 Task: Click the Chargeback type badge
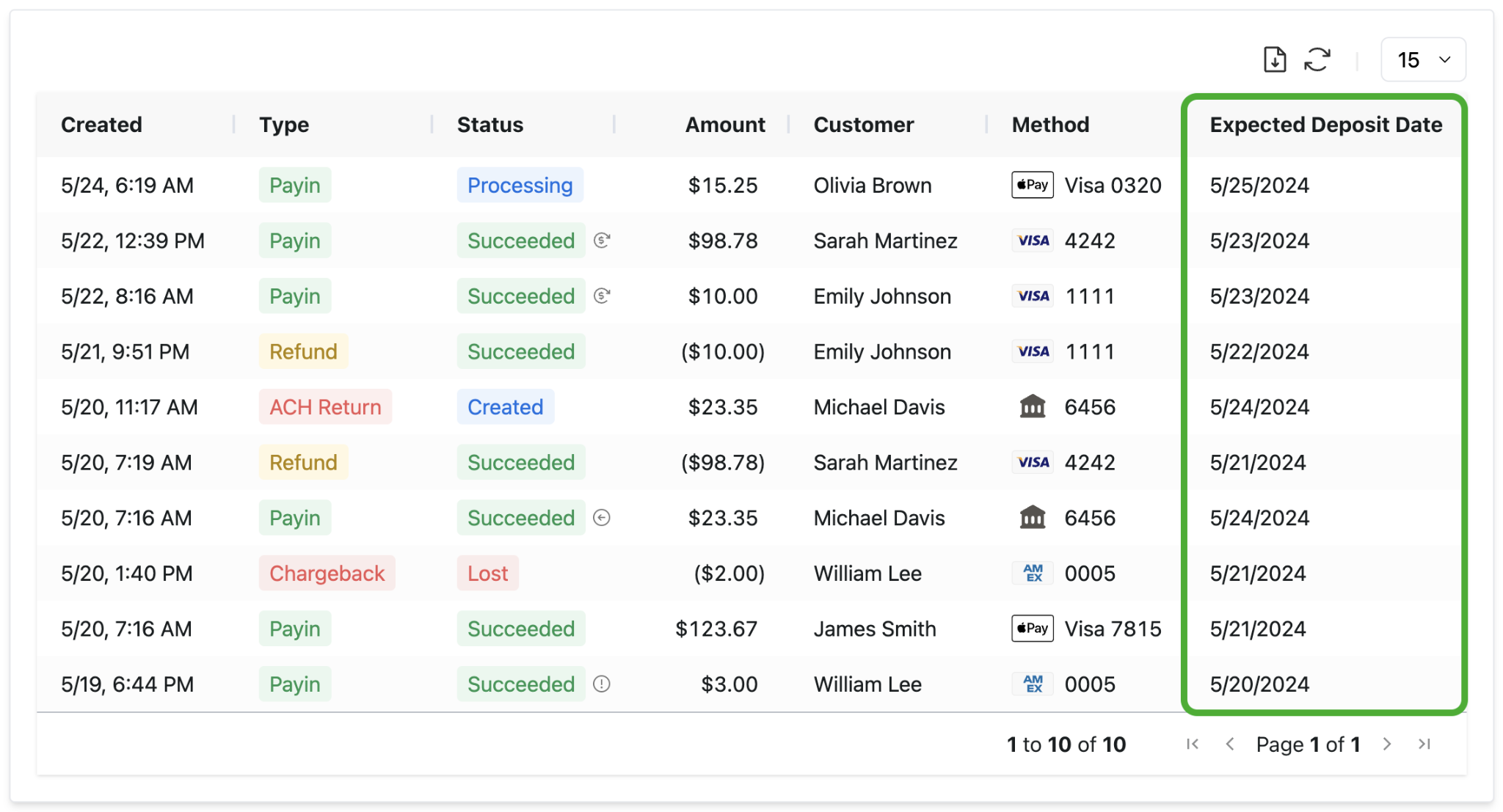(327, 573)
